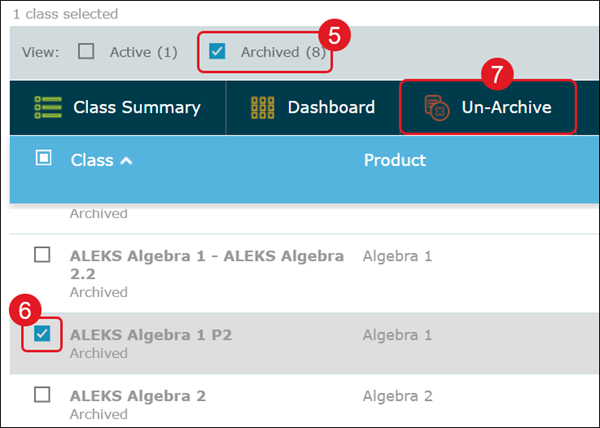Image resolution: width=600 pixels, height=428 pixels.
Task: Sort by the Product column header
Action: [394, 160]
